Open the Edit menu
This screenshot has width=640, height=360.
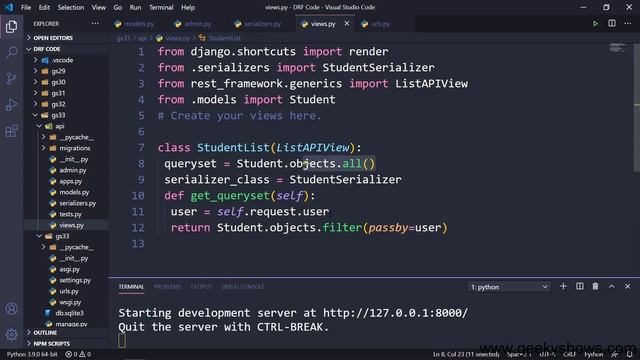44,7
